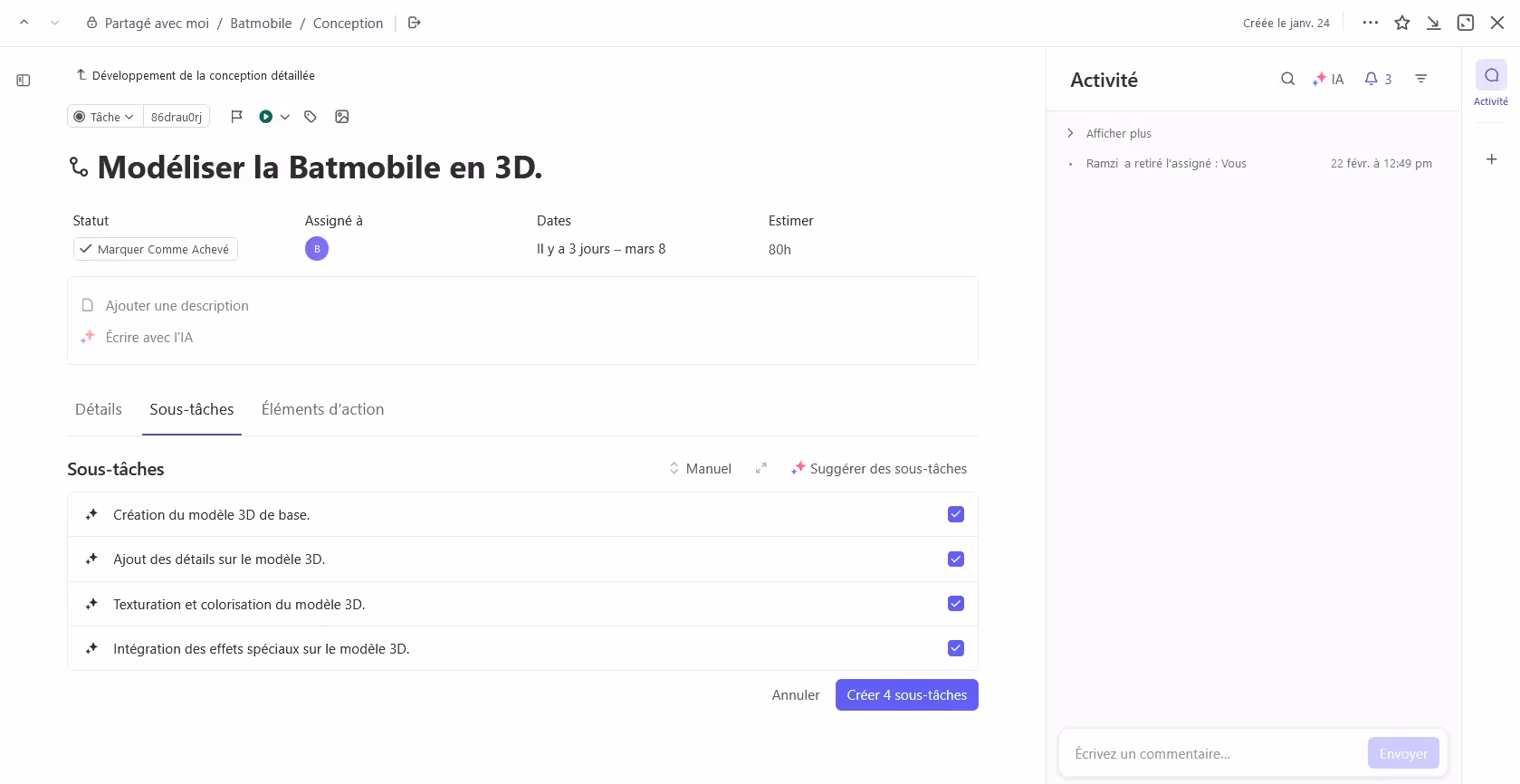Start the time tracker play button
This screenshot has width=1520, height=784.
tap(266, 117)
